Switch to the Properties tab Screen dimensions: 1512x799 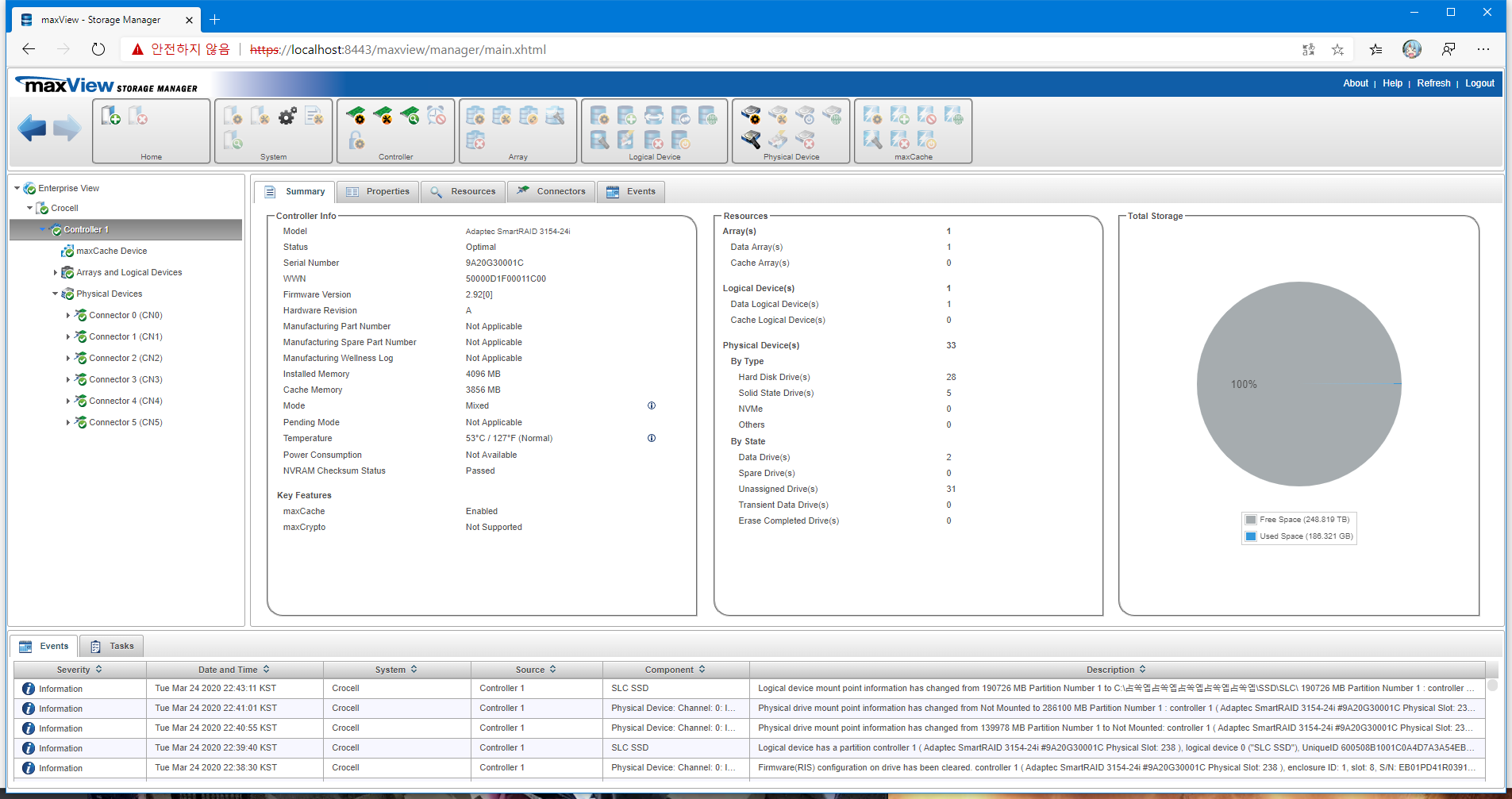378,192
